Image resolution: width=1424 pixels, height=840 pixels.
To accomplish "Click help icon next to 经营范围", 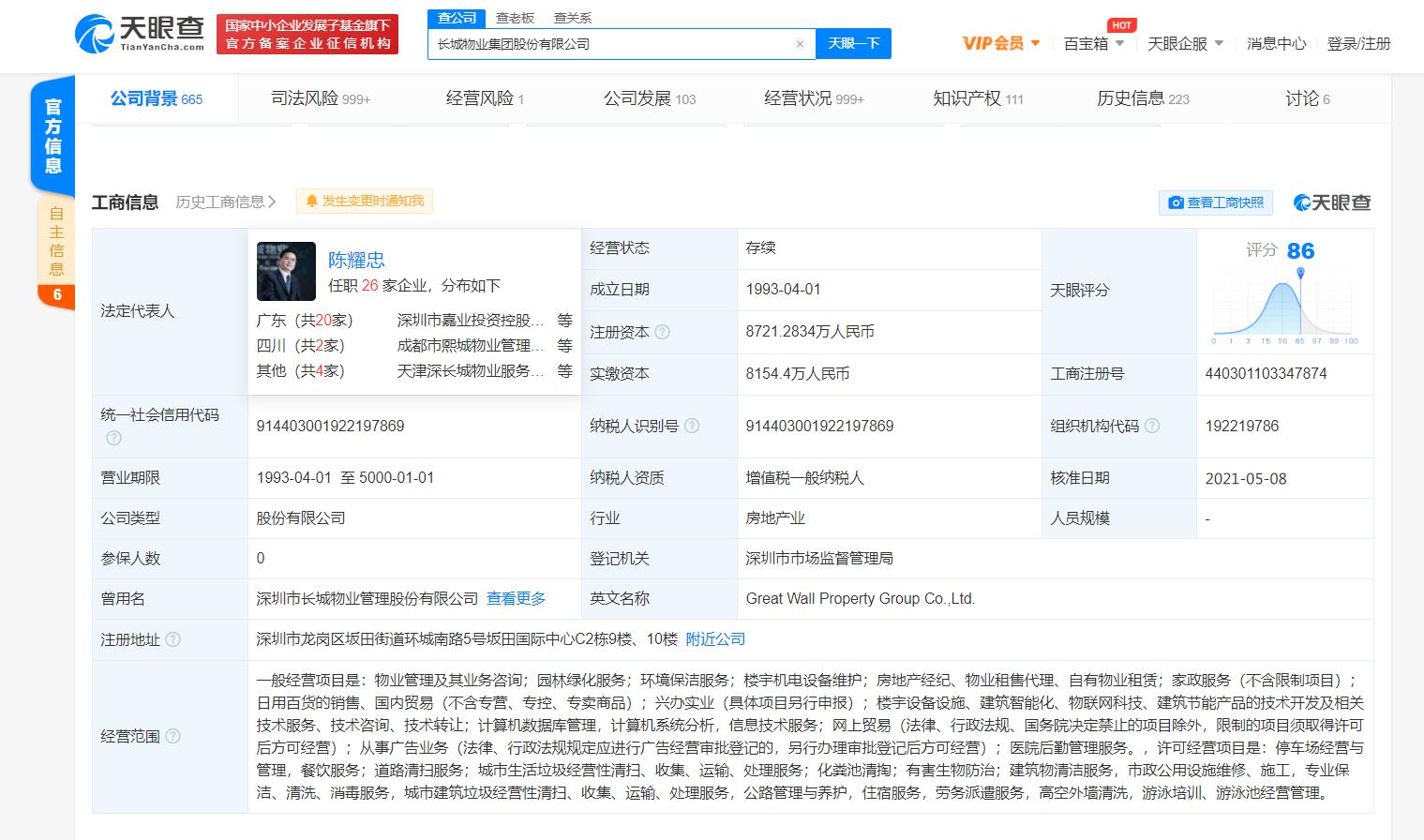I will pyautogui.click(x=172, y=737).
